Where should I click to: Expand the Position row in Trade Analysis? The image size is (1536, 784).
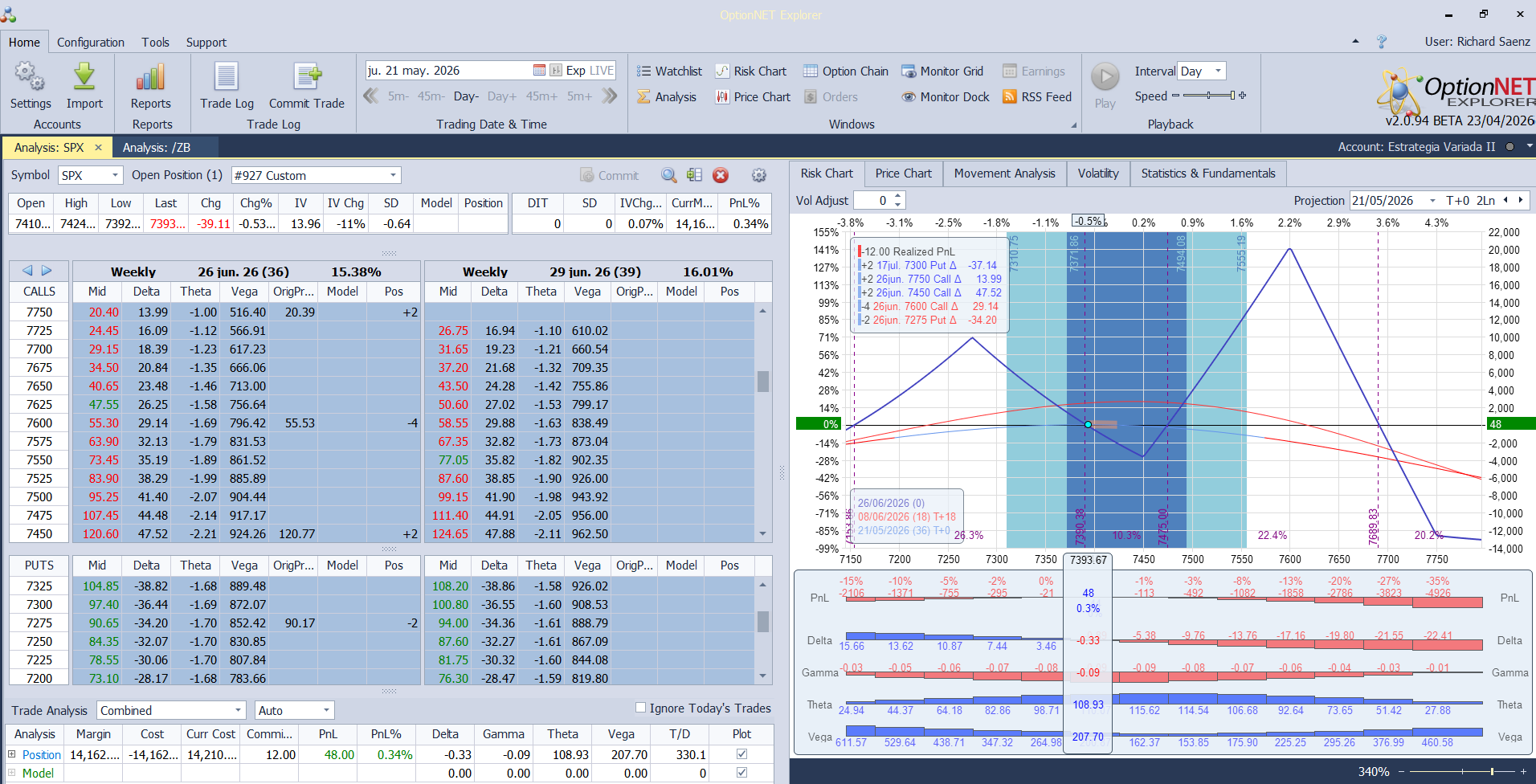tap(12, 754)
